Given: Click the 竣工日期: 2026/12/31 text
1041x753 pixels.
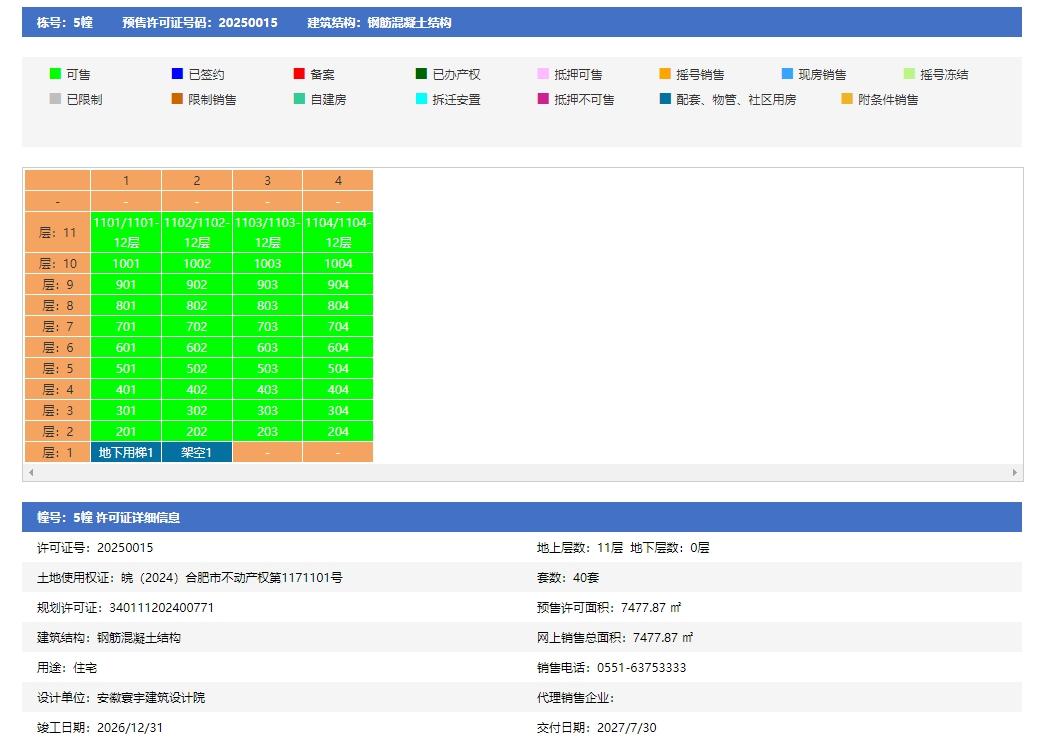Looking at the screenshot, I should [100, 728].
